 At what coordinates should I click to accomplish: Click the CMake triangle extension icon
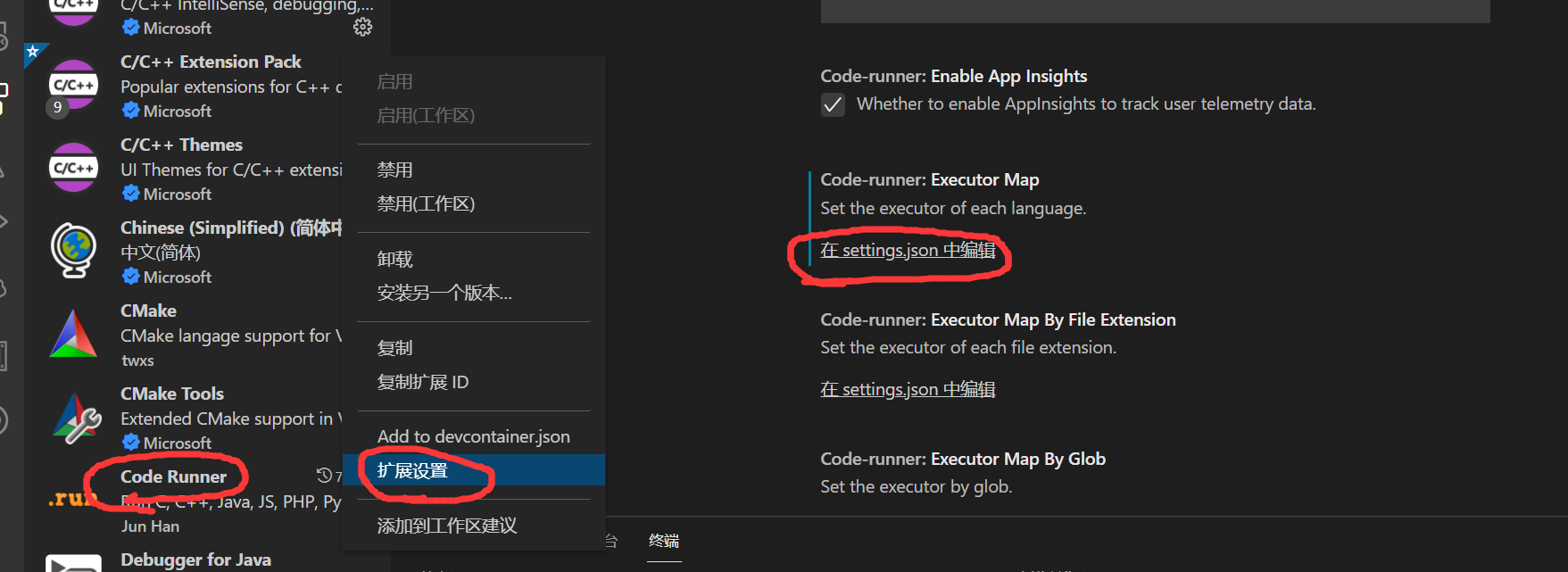(73, 334)
